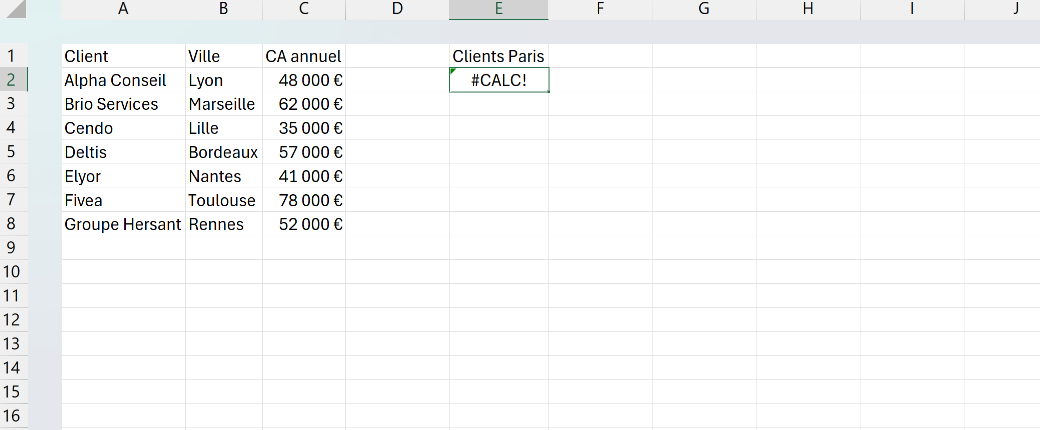Select the '78 000 €' amount cell
Viewport: 1040px width, 430px height.
304,200
